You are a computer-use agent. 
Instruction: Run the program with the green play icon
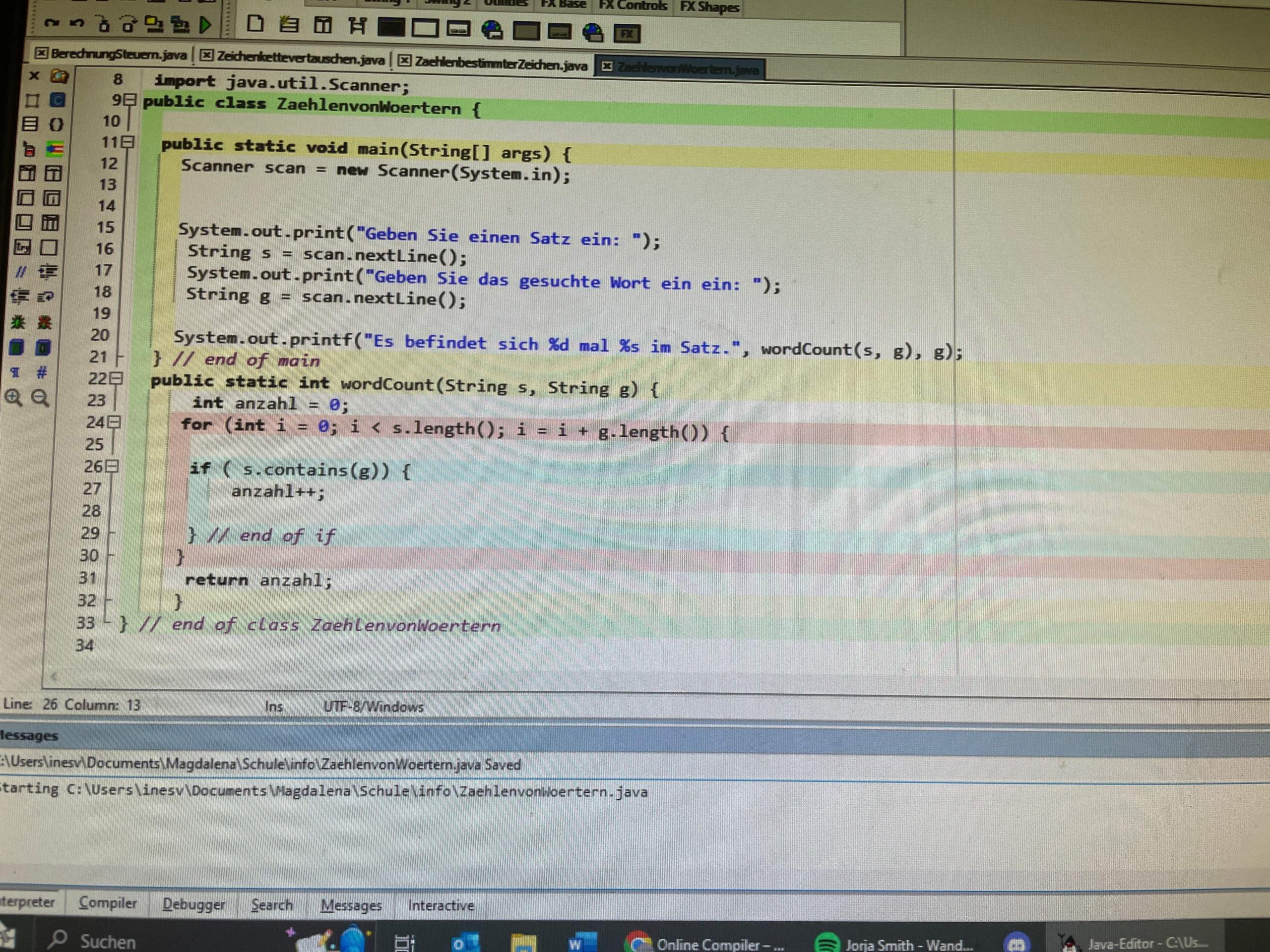tap(205, 24)
